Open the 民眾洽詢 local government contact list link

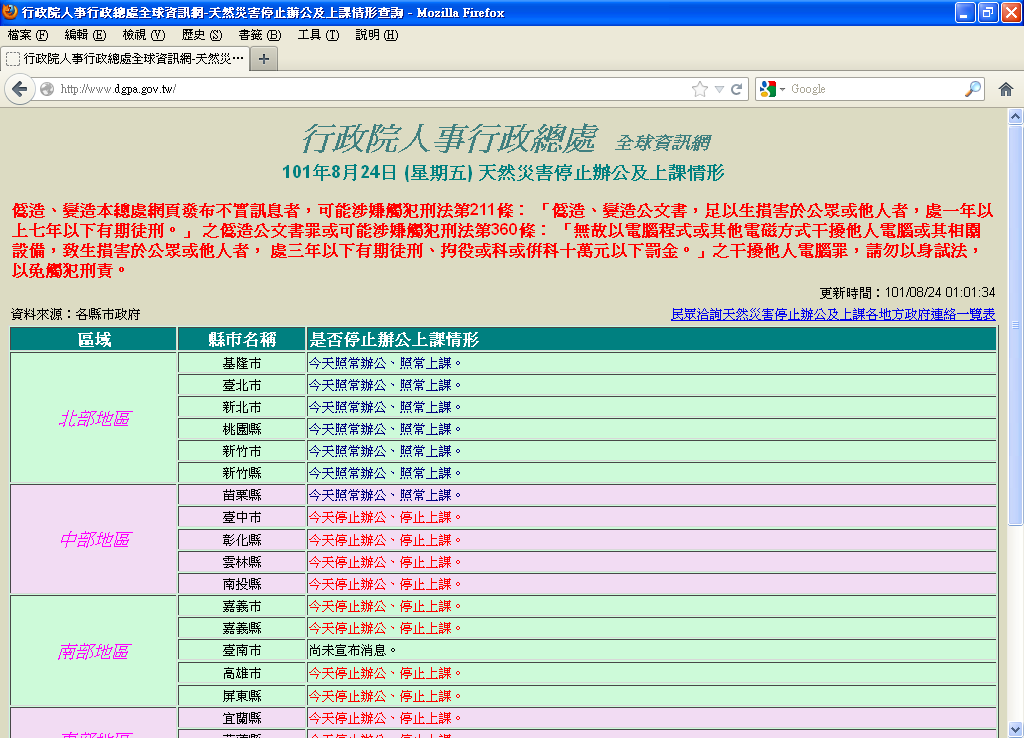pos(833,314)
